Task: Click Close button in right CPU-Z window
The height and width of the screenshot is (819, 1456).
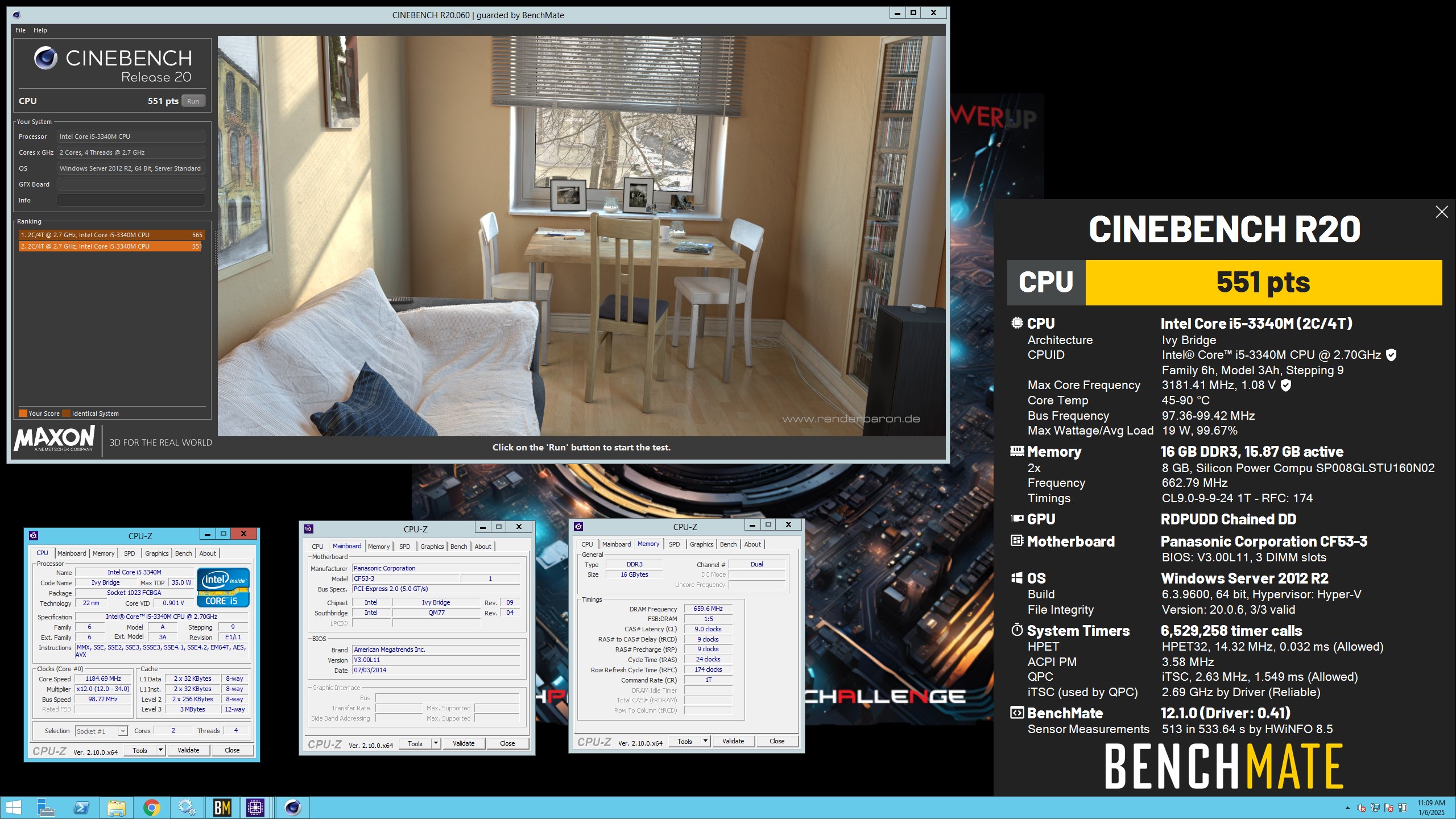Action: pyautogui.click(x=777, y=741)
